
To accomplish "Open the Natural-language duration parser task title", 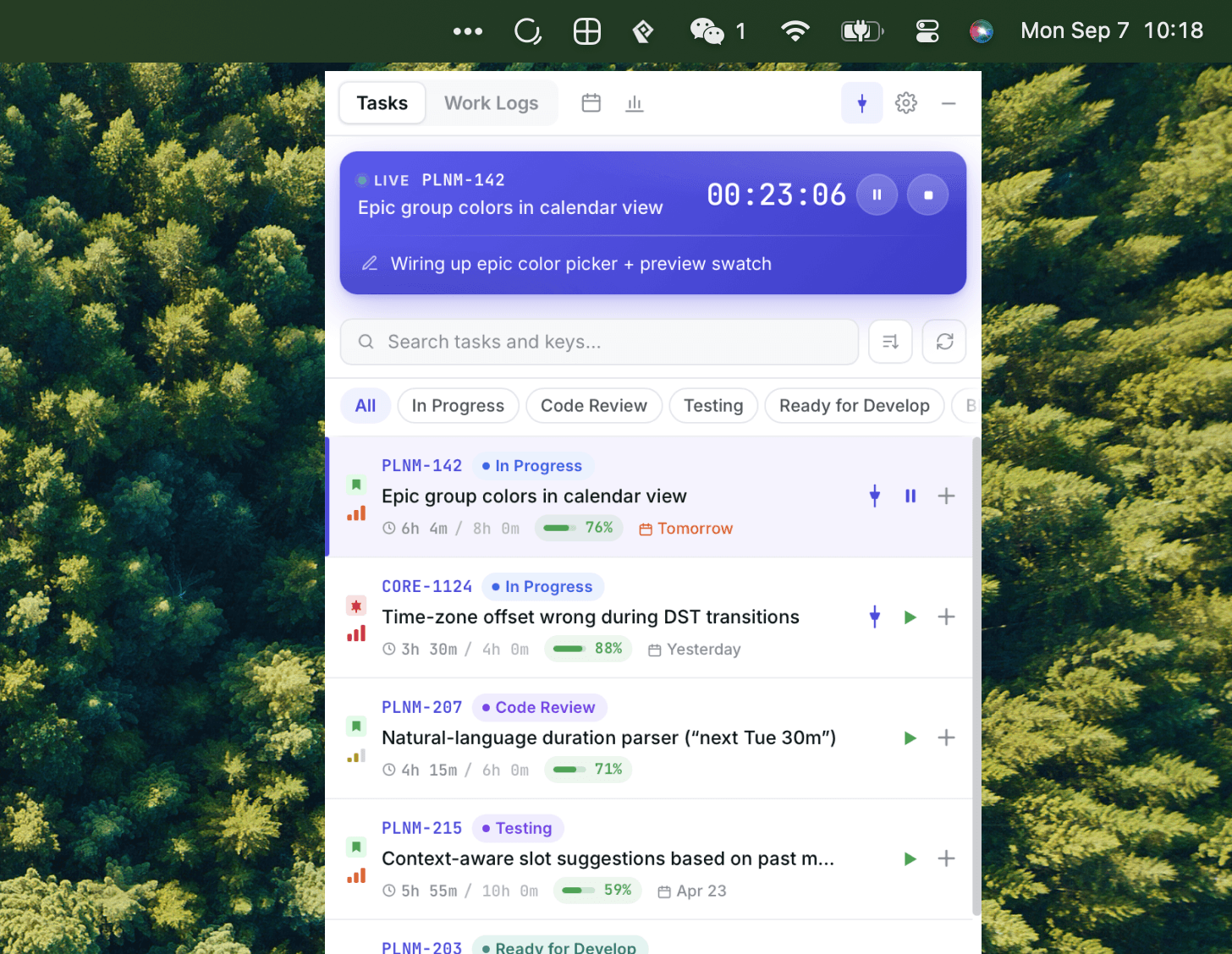I will coord(609,738).
